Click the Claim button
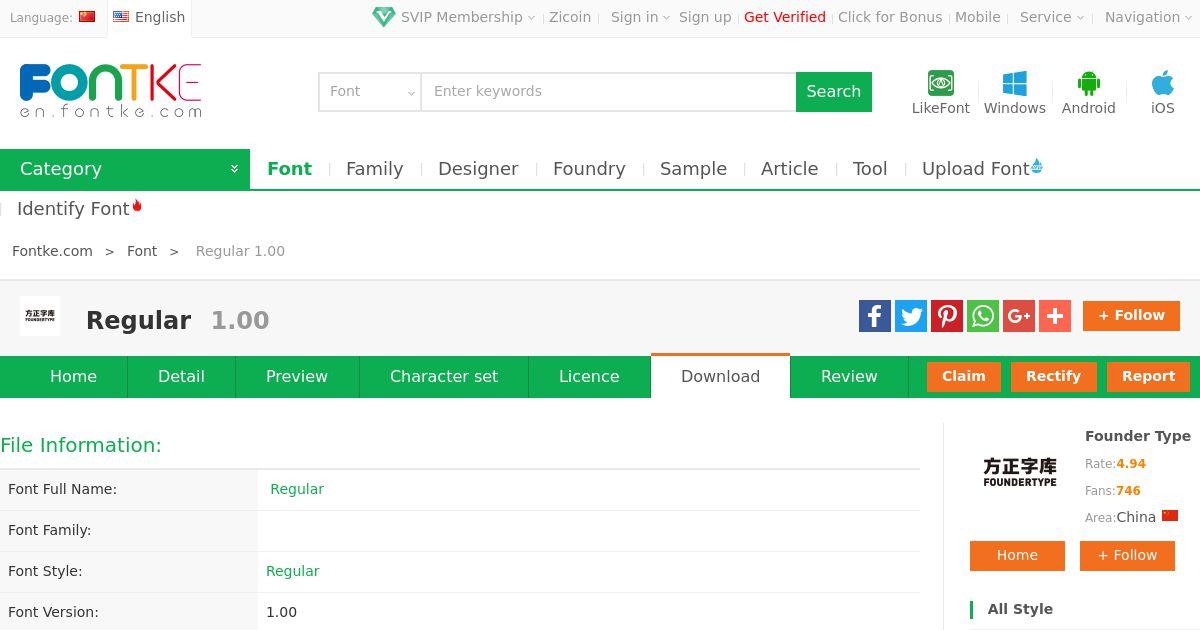 964,376
